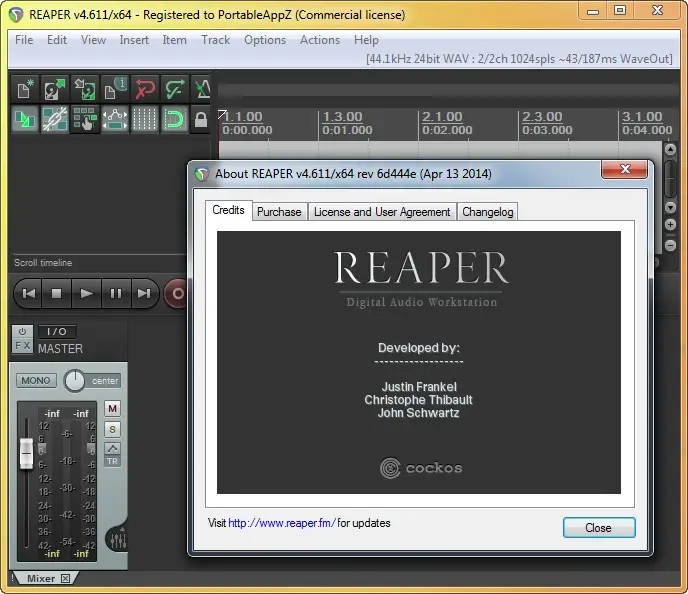Viewport: 688px width, 594px height.
Task: Solo the master track with S
Action: coord(112,429)
